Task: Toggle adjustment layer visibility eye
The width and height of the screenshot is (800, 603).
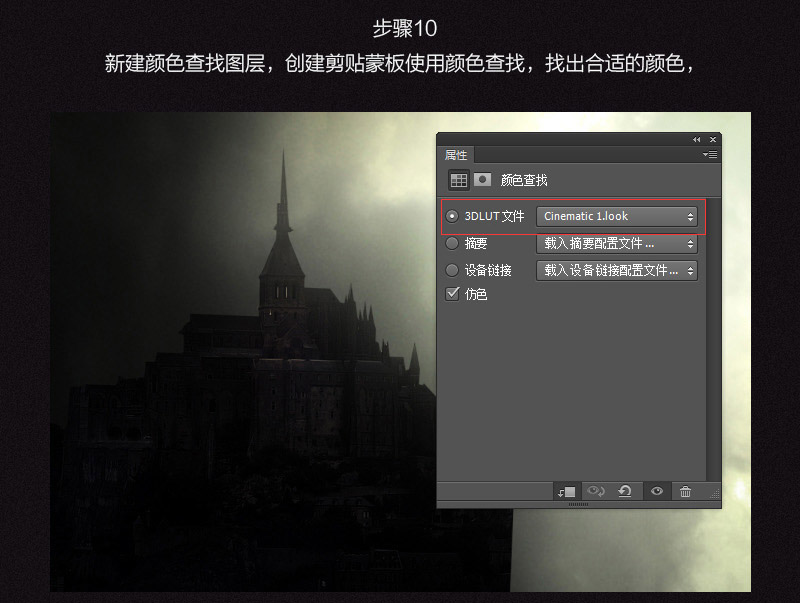Action: point(657,491)
